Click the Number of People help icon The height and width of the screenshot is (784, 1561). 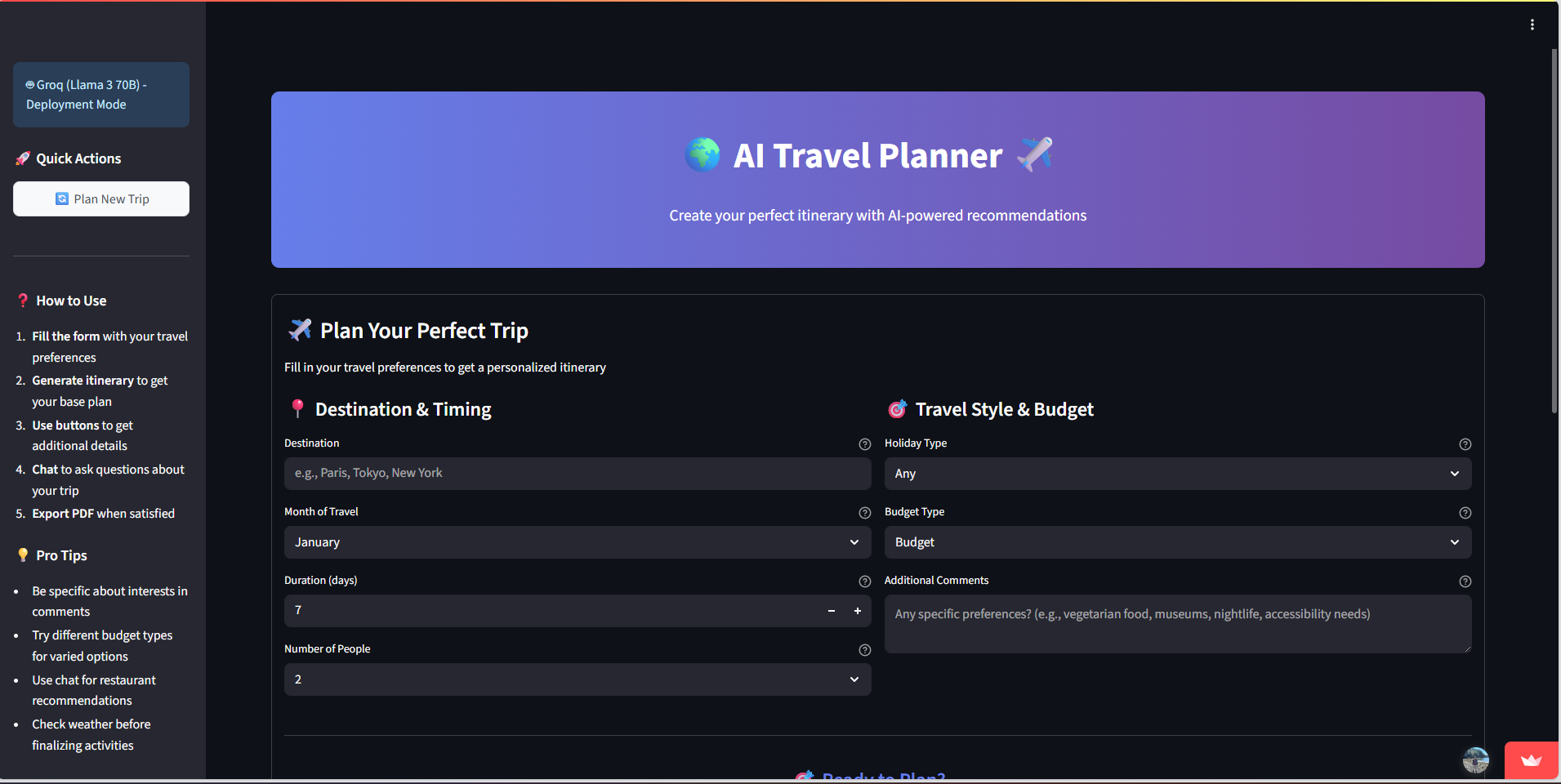click(865, 650)
